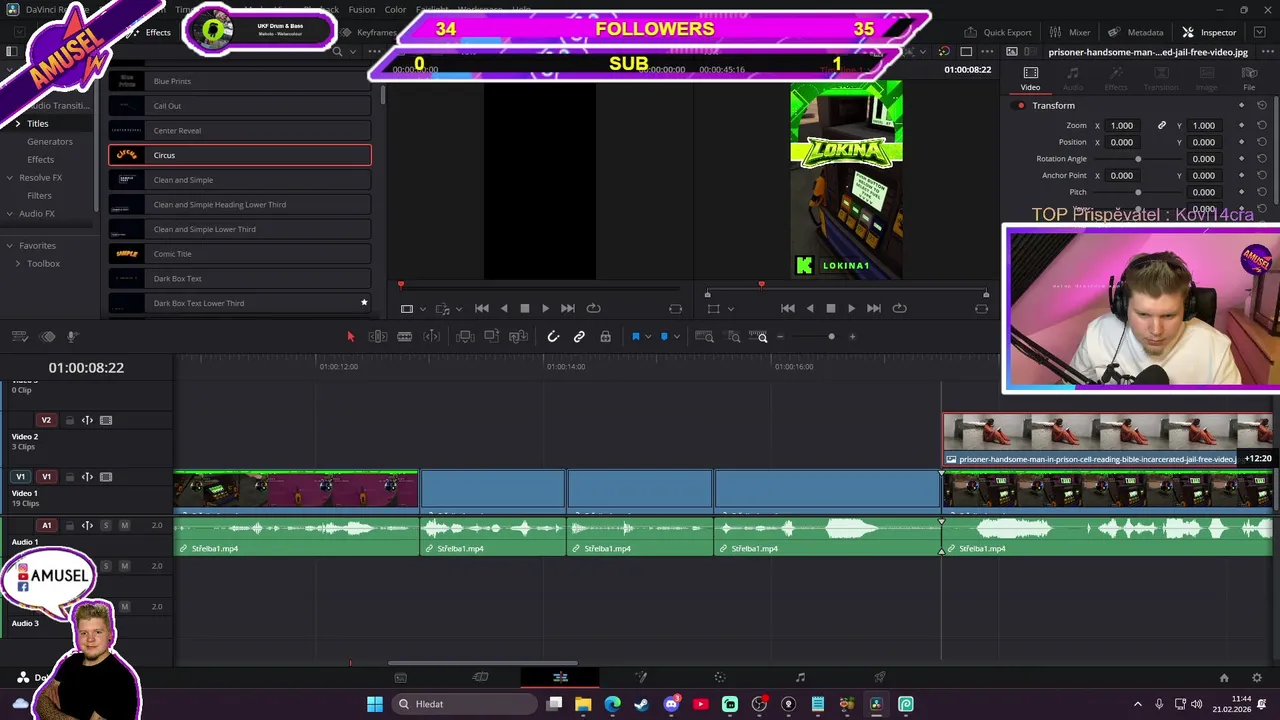1280x720 pixels.
Task: Open the Fairlight music-note page tab
Action: (800, 677)
